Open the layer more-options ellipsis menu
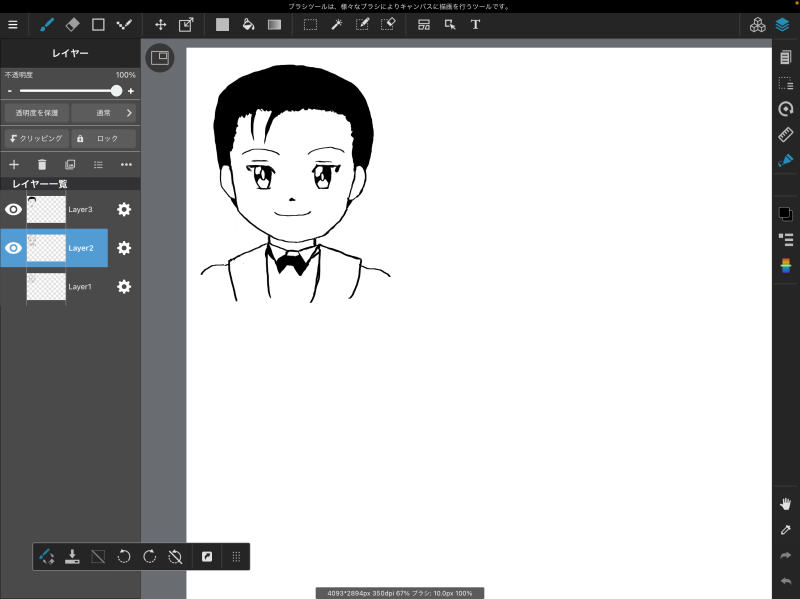Viewport: 800px width, 599px height. pyautogui.click(x=126, y=164)
